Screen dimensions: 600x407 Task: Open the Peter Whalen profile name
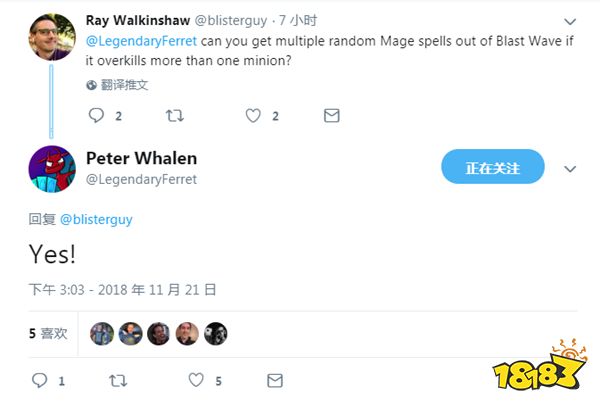pos(142,158)
